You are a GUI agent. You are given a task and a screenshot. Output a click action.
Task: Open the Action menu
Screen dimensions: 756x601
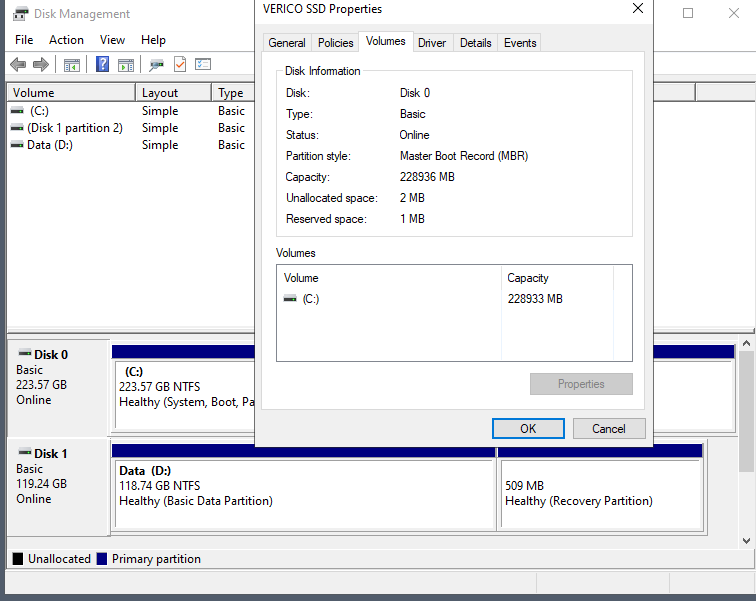coord(67,40)
